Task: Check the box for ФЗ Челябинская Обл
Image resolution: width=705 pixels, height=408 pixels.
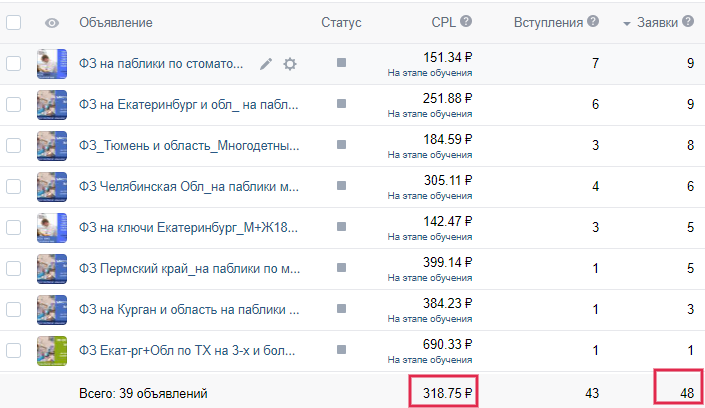Action: pos(13,187)
